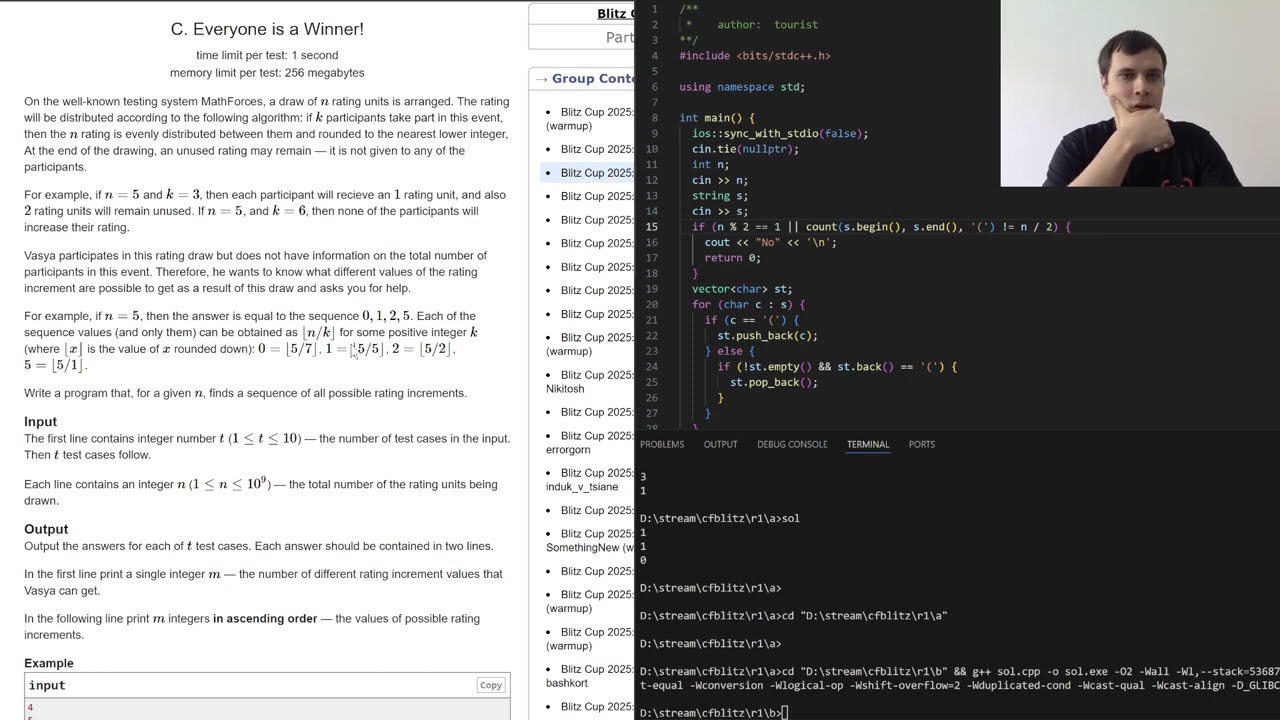Click 'memory limit per test: 256 megabytes'

pyautogui.click(x=267, y=73)
